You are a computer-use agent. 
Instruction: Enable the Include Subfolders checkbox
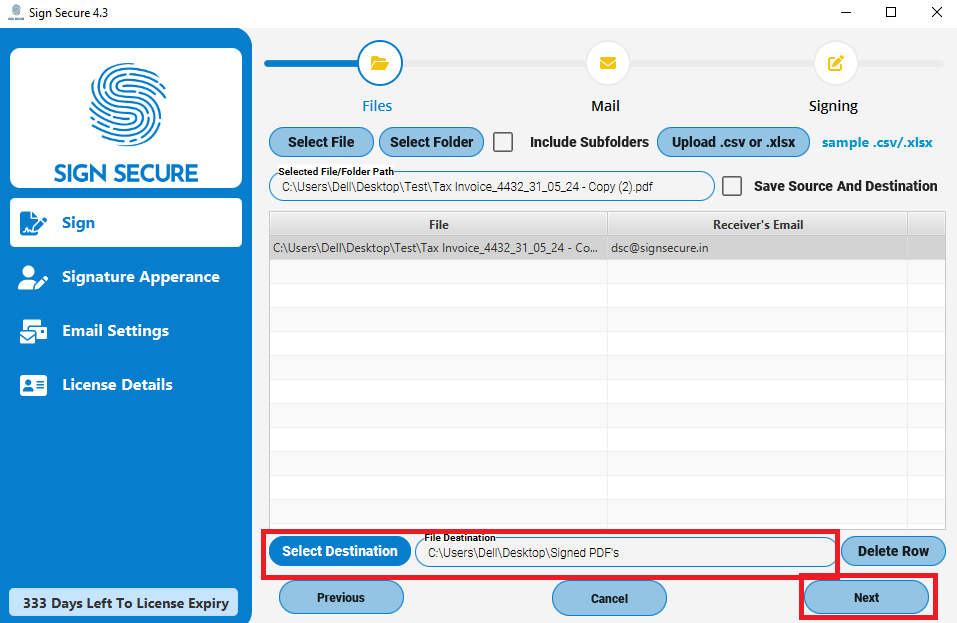point(503,142)
